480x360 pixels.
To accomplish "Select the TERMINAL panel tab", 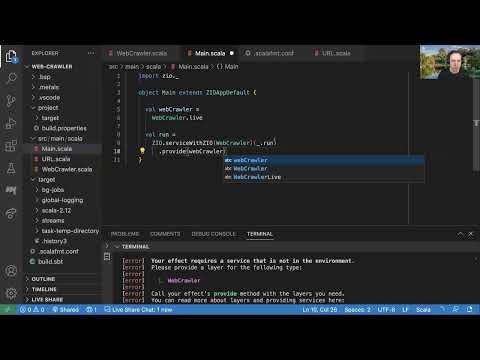I will pos(260,234).
